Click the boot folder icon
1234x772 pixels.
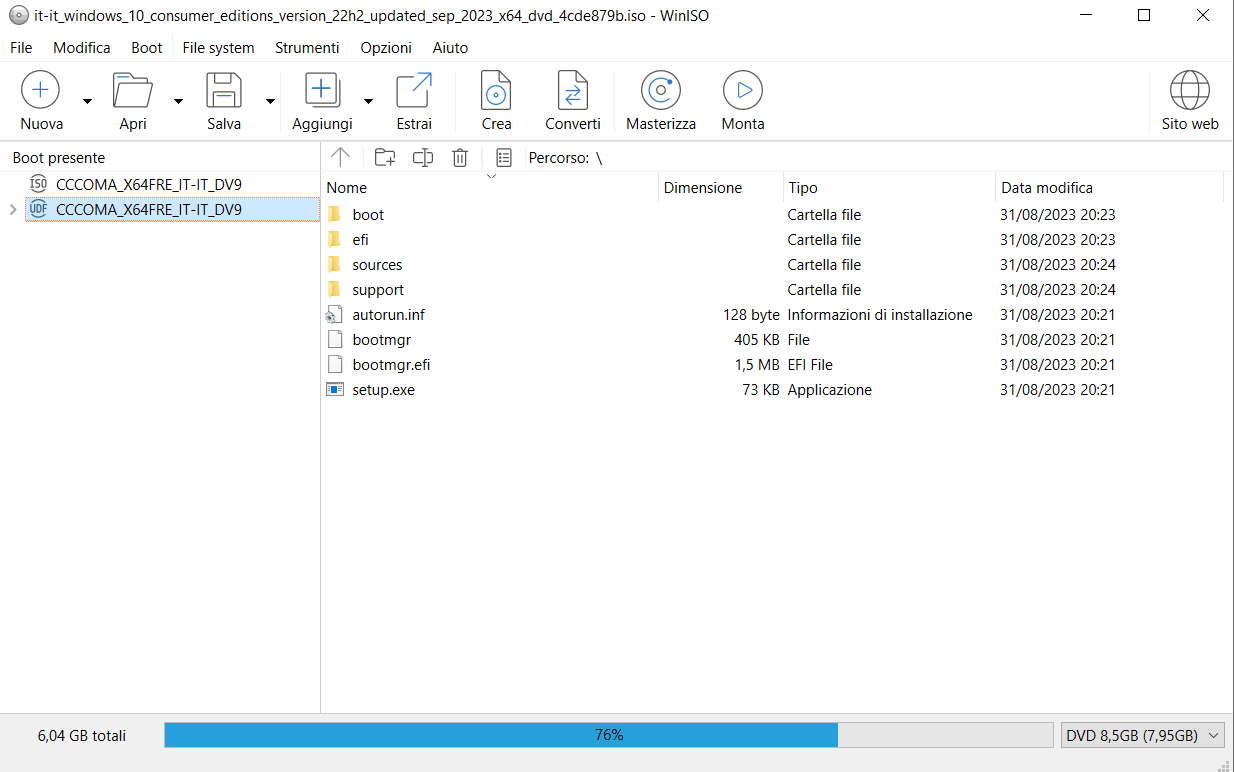[x=334, y=214]
